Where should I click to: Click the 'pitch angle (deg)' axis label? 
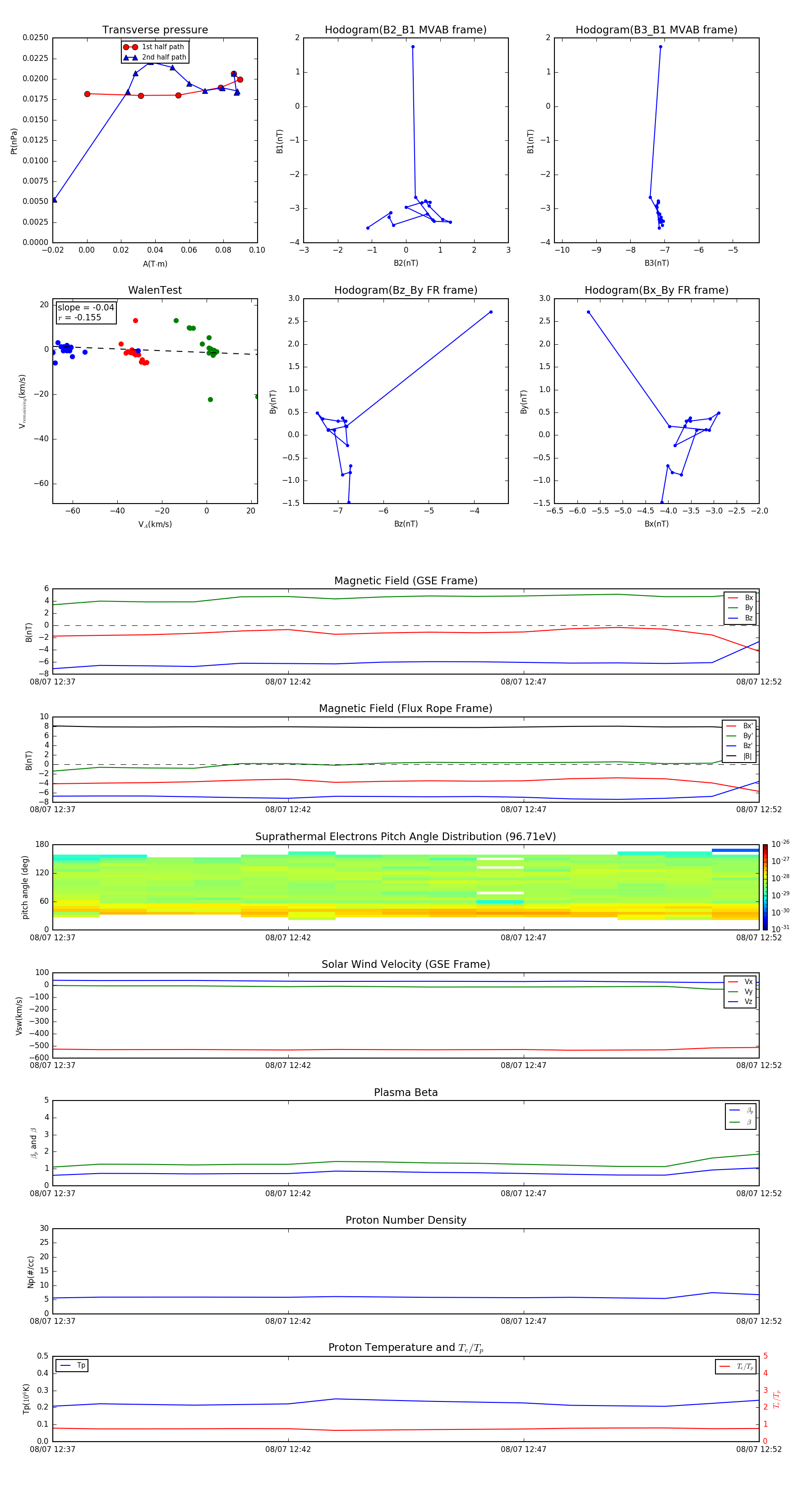pyautogui.click(x=25, y=887)
